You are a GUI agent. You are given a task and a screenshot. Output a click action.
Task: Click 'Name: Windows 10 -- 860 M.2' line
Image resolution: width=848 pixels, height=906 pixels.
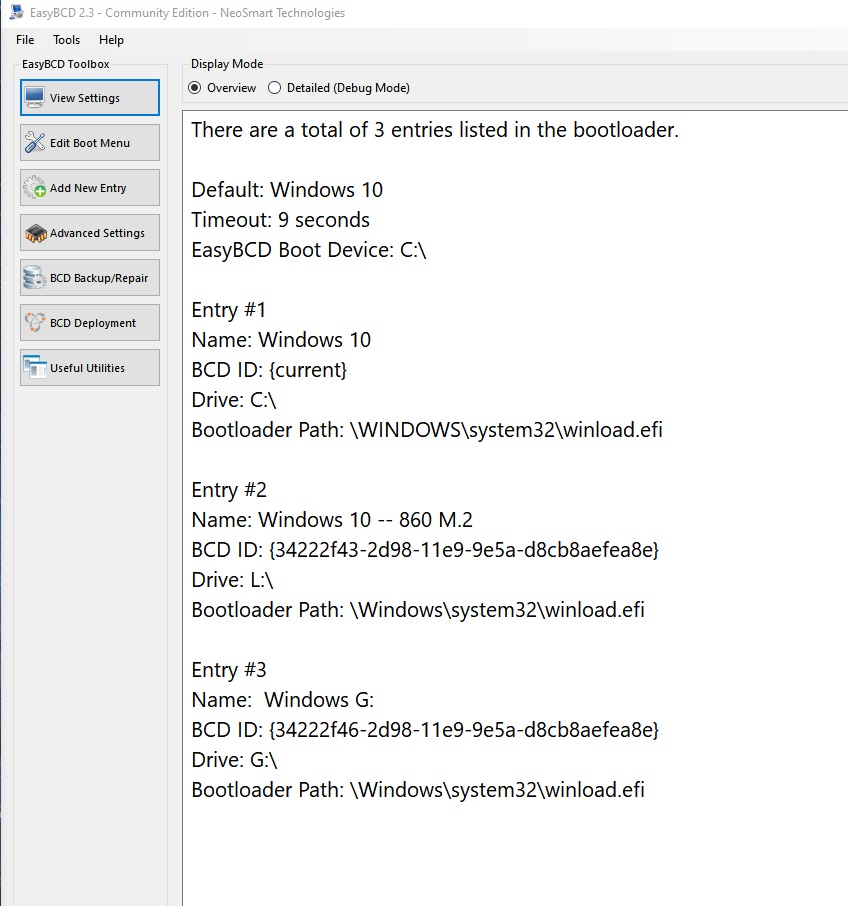pos(332,519)
